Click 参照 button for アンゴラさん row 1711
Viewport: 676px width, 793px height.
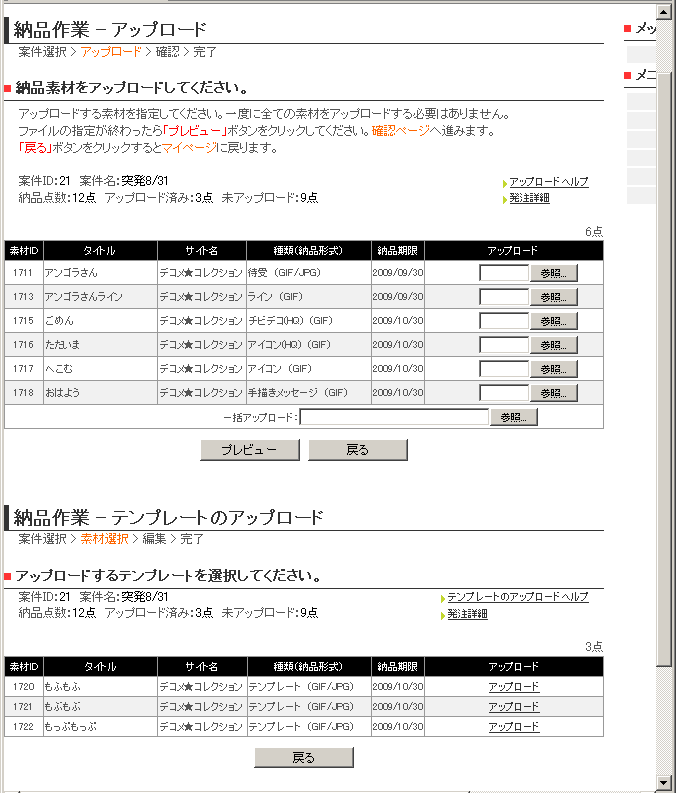[x=553, y=272]
